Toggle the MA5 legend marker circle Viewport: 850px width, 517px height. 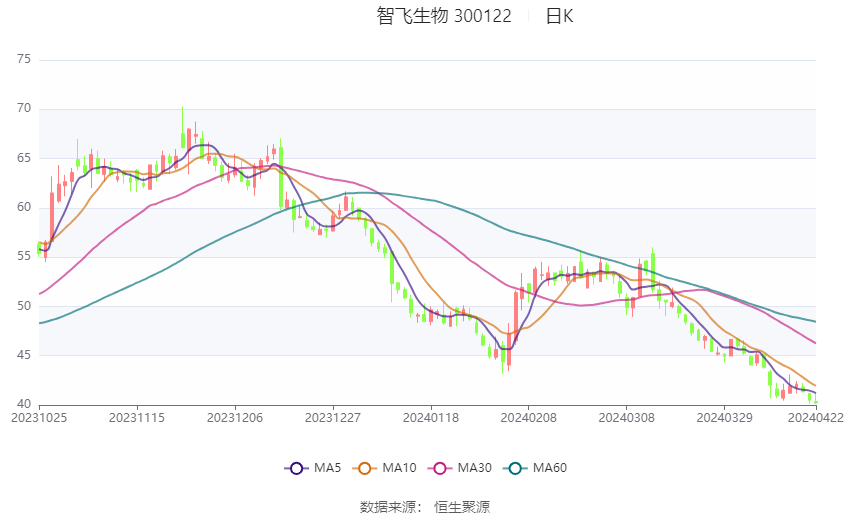pos(295,468)
